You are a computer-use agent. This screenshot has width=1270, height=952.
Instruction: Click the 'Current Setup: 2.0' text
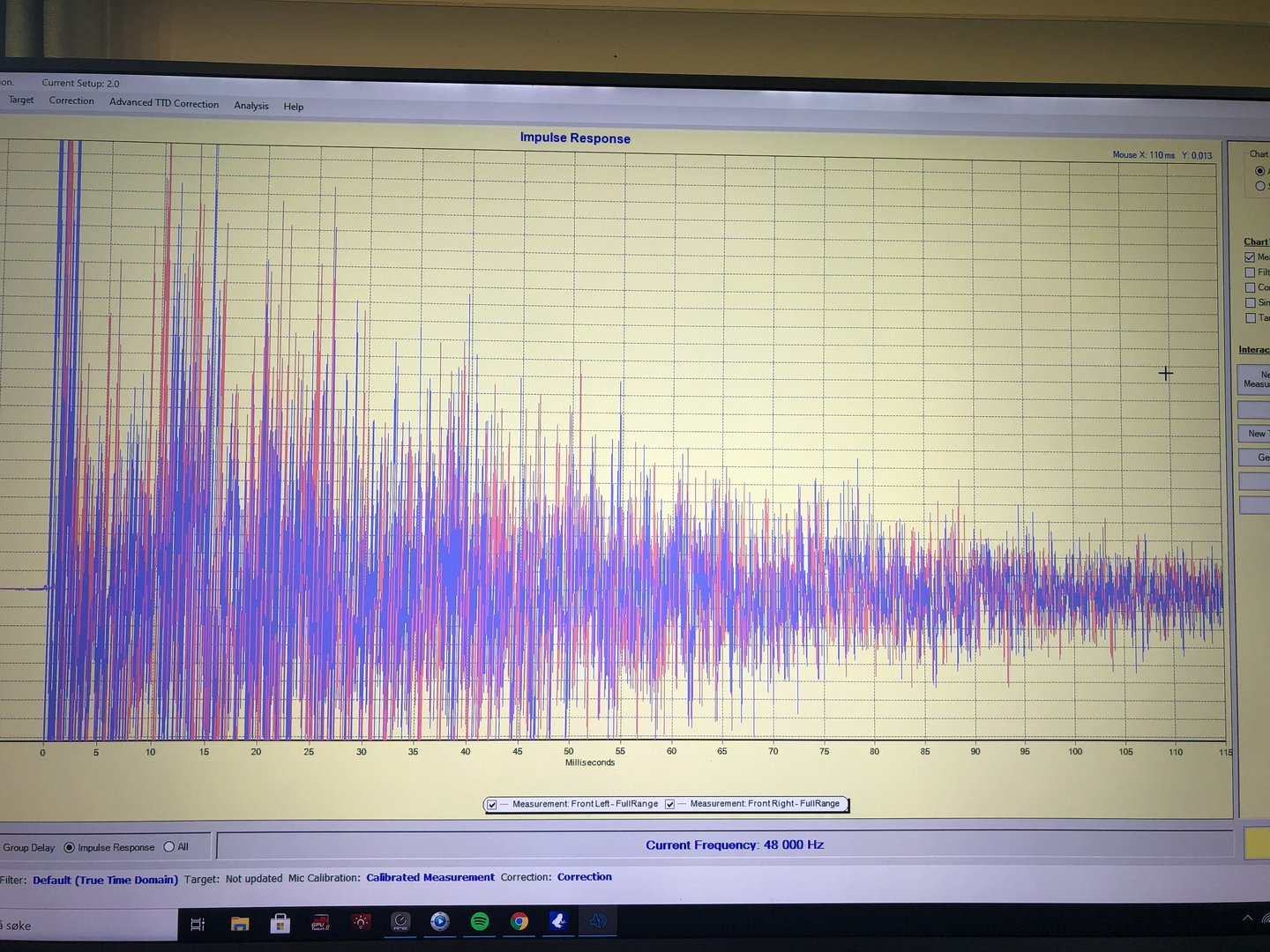click(80, 84)
